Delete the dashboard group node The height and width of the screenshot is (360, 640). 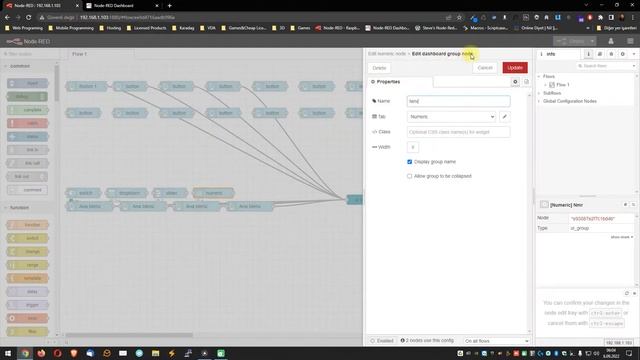tap(379, 68)
